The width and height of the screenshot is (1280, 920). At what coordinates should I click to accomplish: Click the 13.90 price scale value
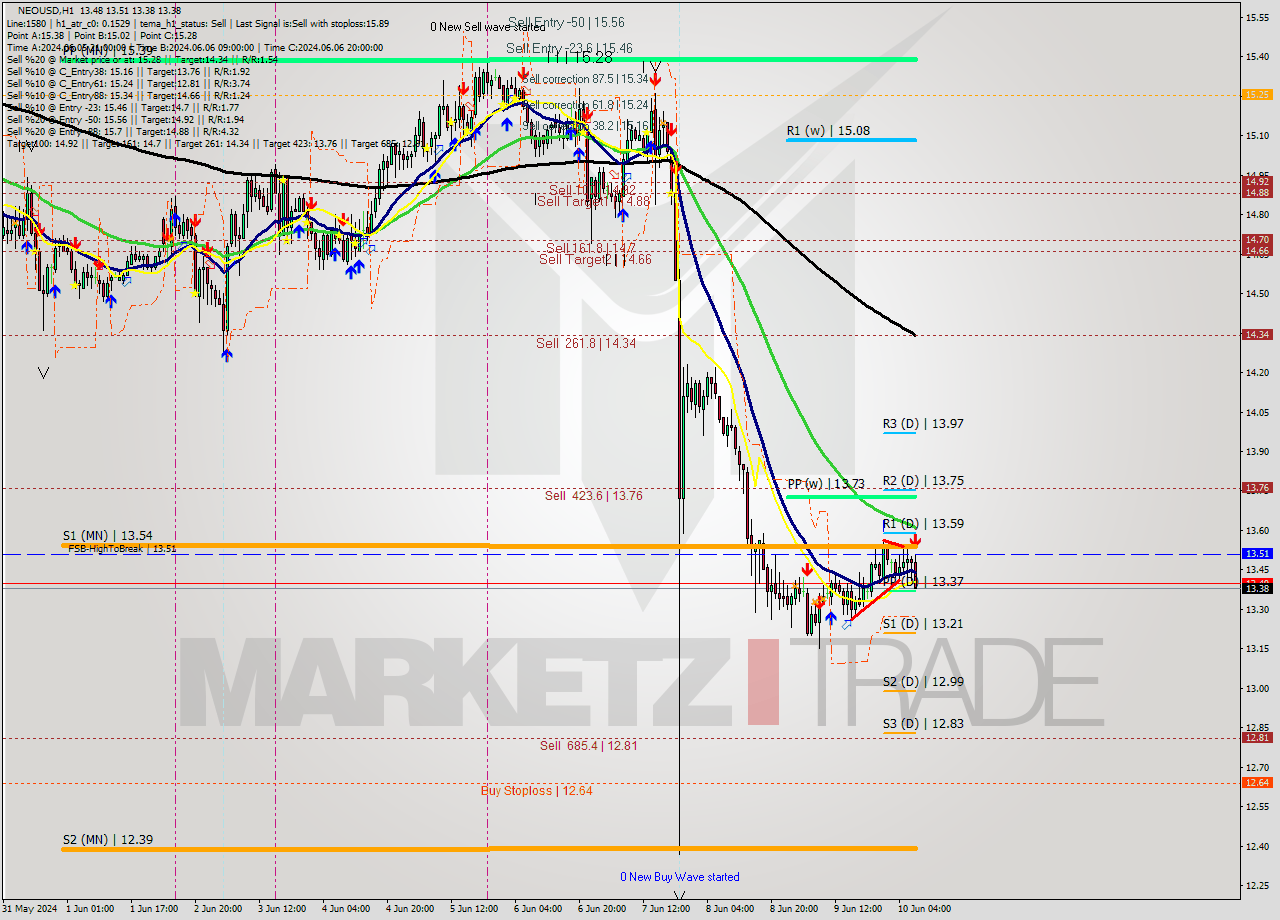click(x=1256, y=451)
